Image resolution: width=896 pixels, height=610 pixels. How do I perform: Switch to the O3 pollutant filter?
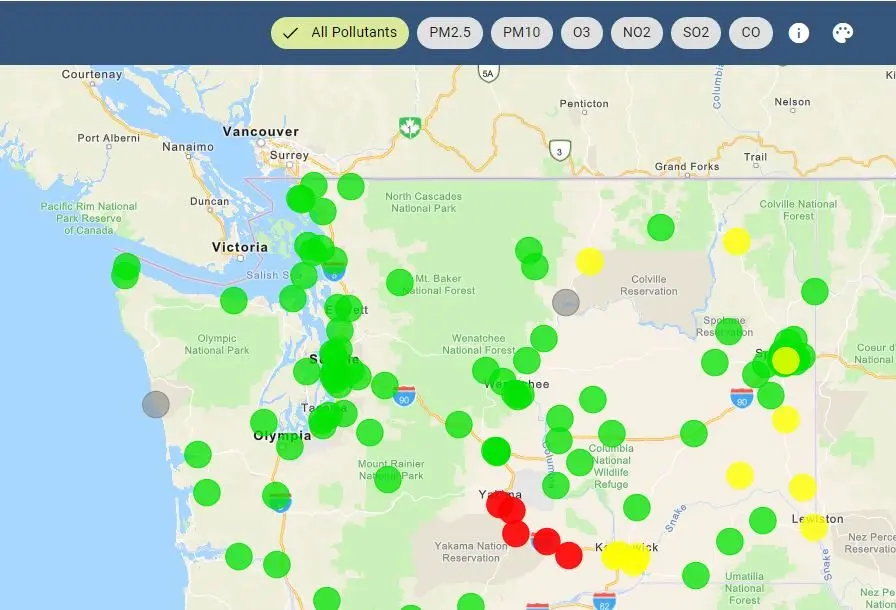click(581, 33)
